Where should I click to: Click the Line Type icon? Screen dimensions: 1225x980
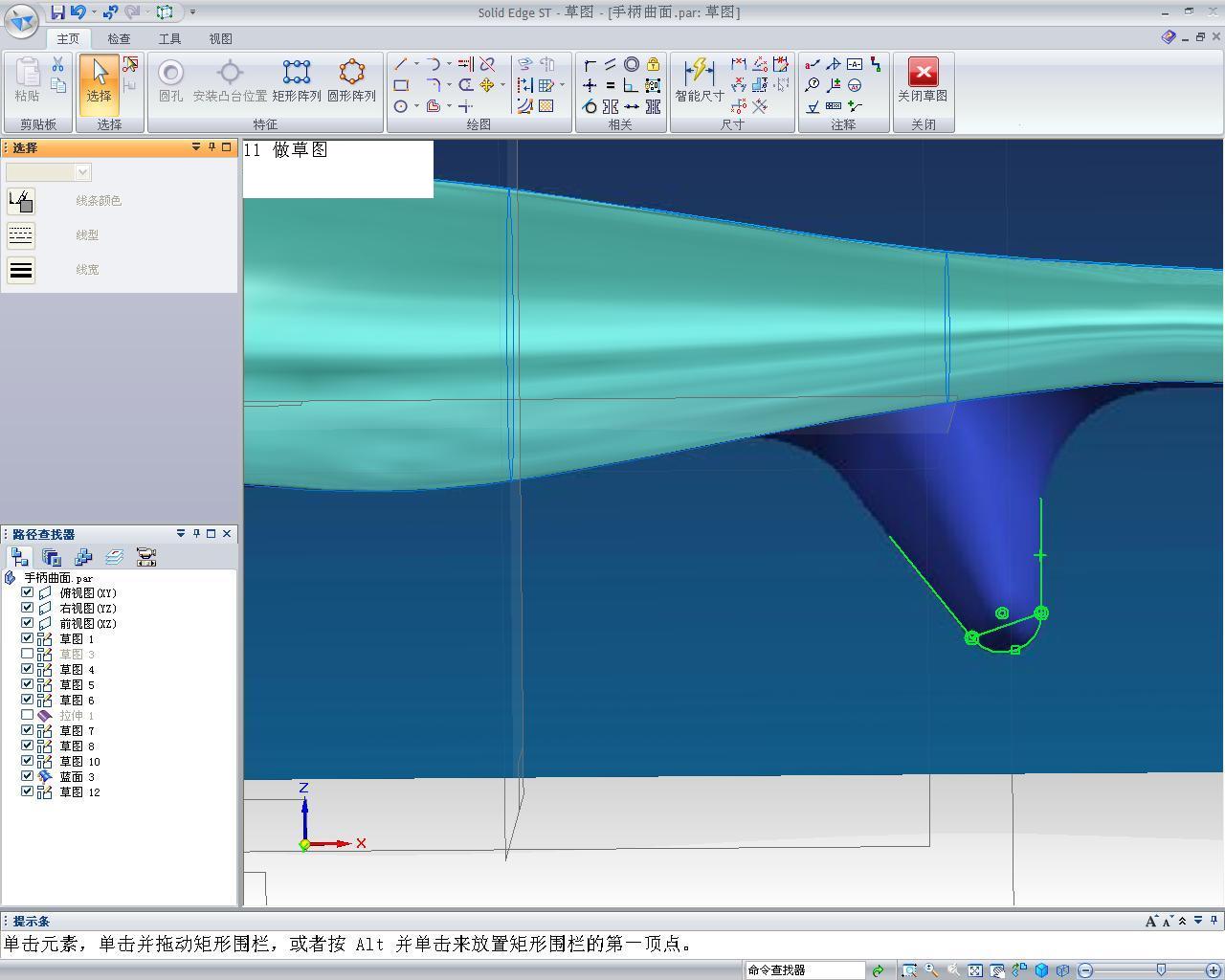21,235
